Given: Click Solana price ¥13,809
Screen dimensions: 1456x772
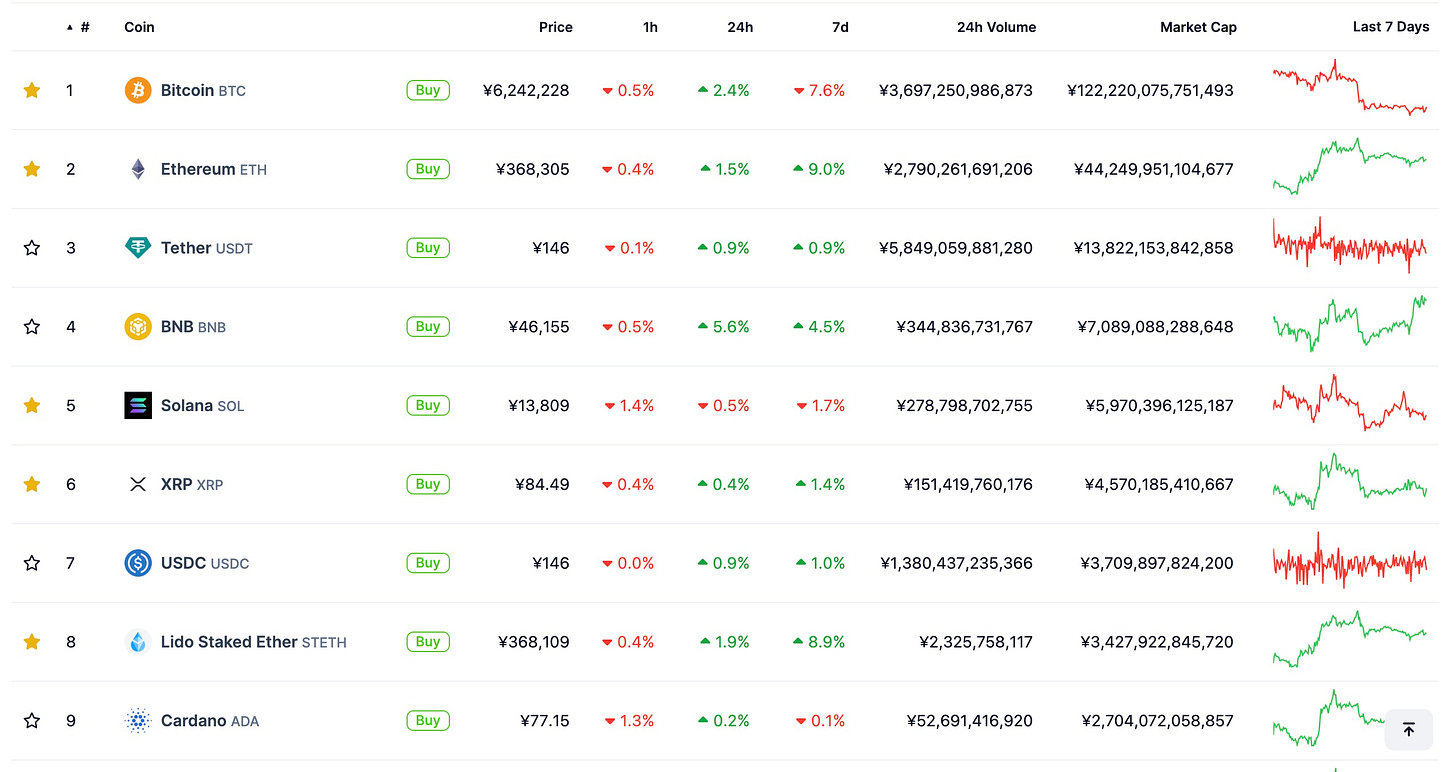Looking at the screenshot, I should click(539, 405).
